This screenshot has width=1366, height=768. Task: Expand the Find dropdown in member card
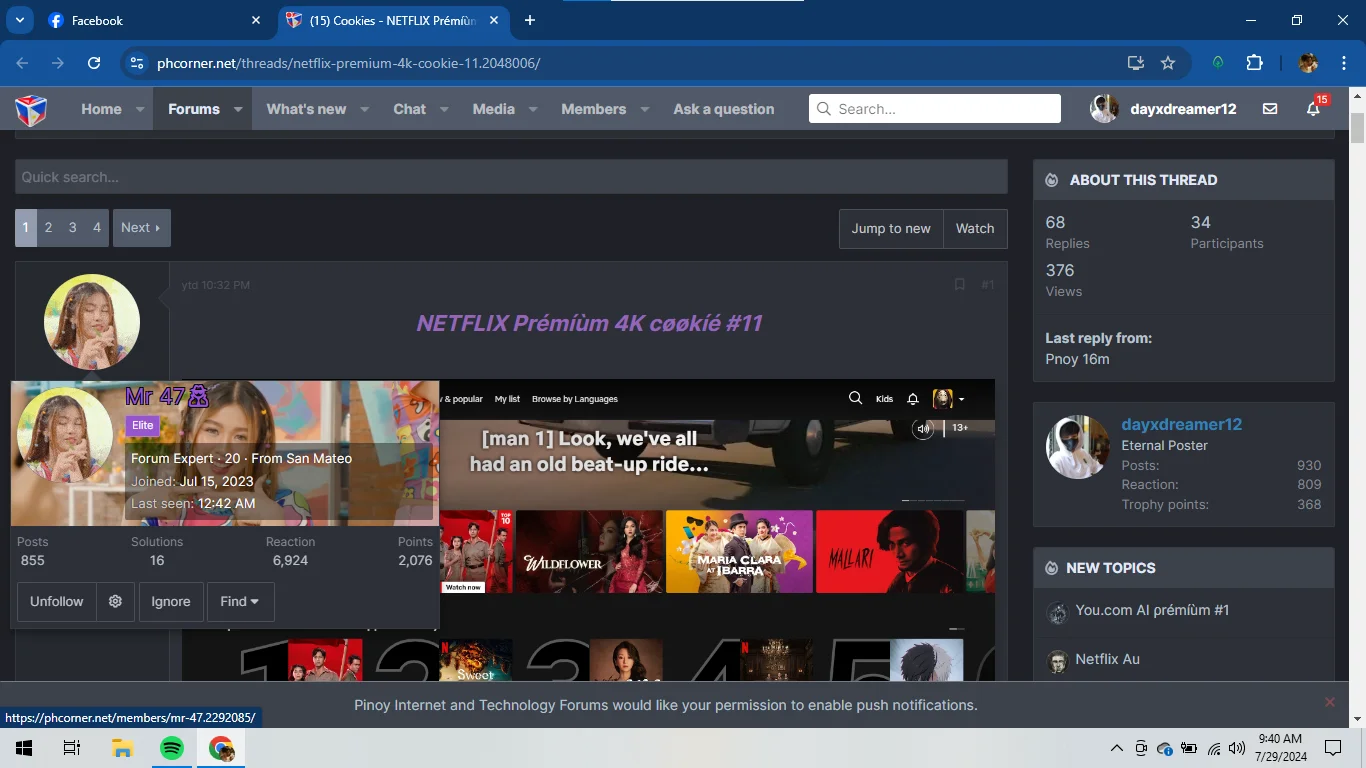pos(240,602)
